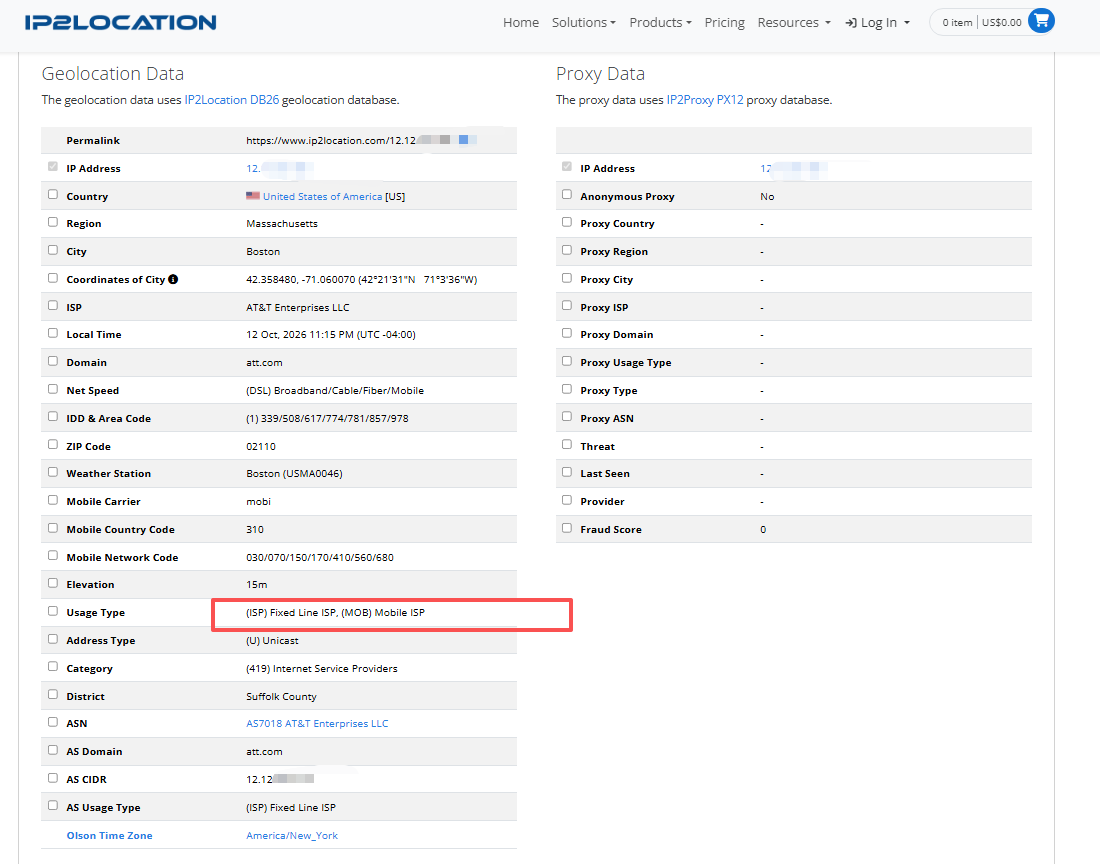Open the AS7018 AT&T Enterprises LLC link
Screen dimensions: 1100x864
[317, 723]
